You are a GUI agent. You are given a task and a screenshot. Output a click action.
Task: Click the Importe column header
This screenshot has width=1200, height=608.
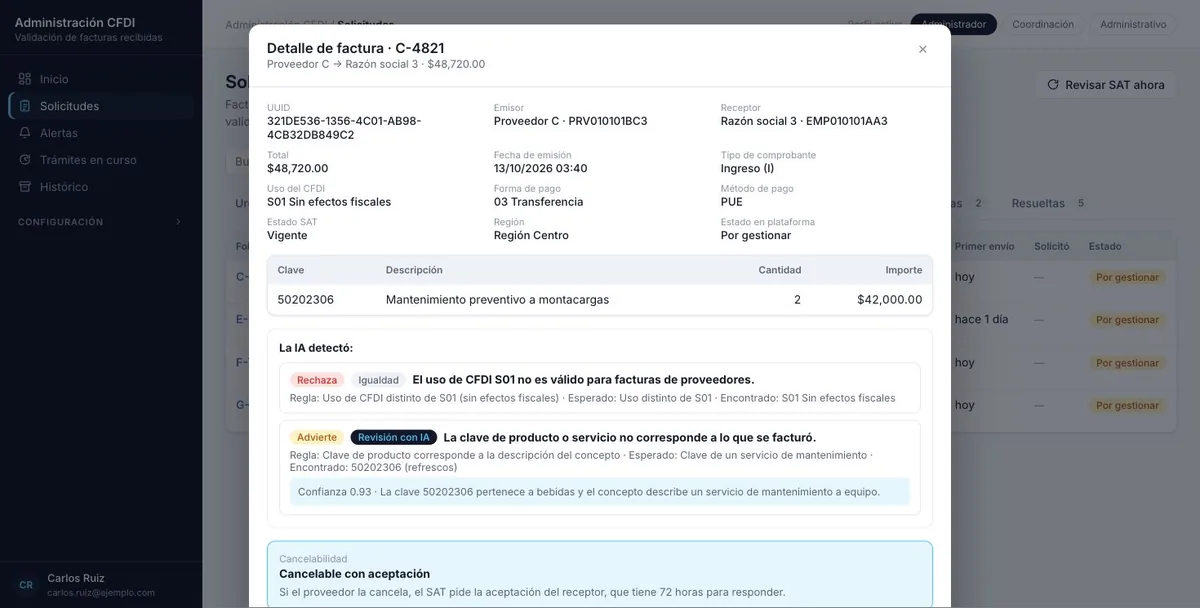904,270
